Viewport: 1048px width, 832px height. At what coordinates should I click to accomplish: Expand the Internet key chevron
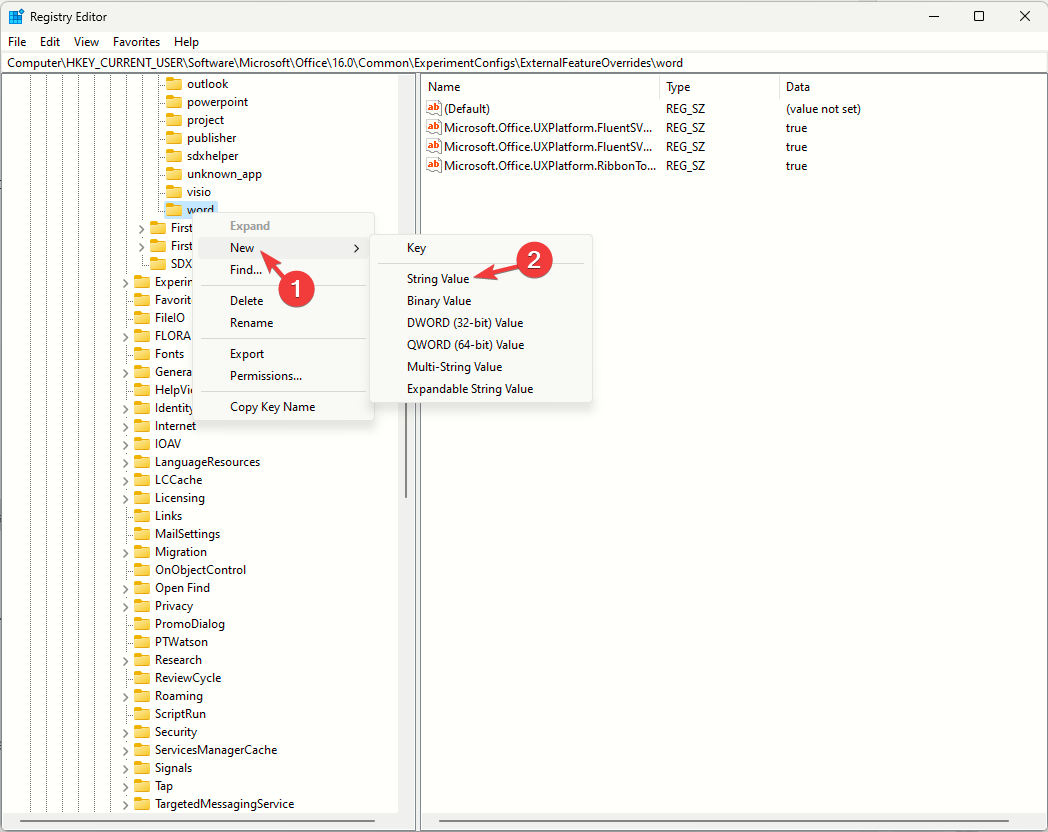[126, 426]
